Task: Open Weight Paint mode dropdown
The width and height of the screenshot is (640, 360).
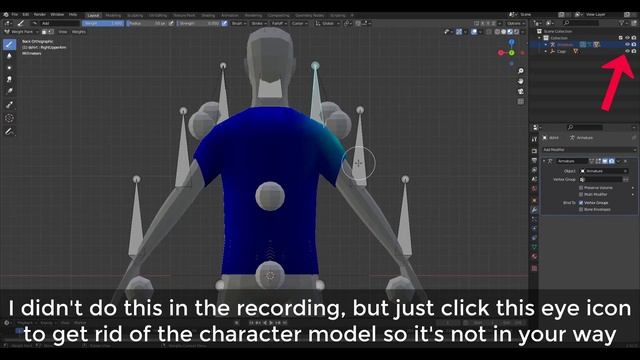Action: [21, 31]
